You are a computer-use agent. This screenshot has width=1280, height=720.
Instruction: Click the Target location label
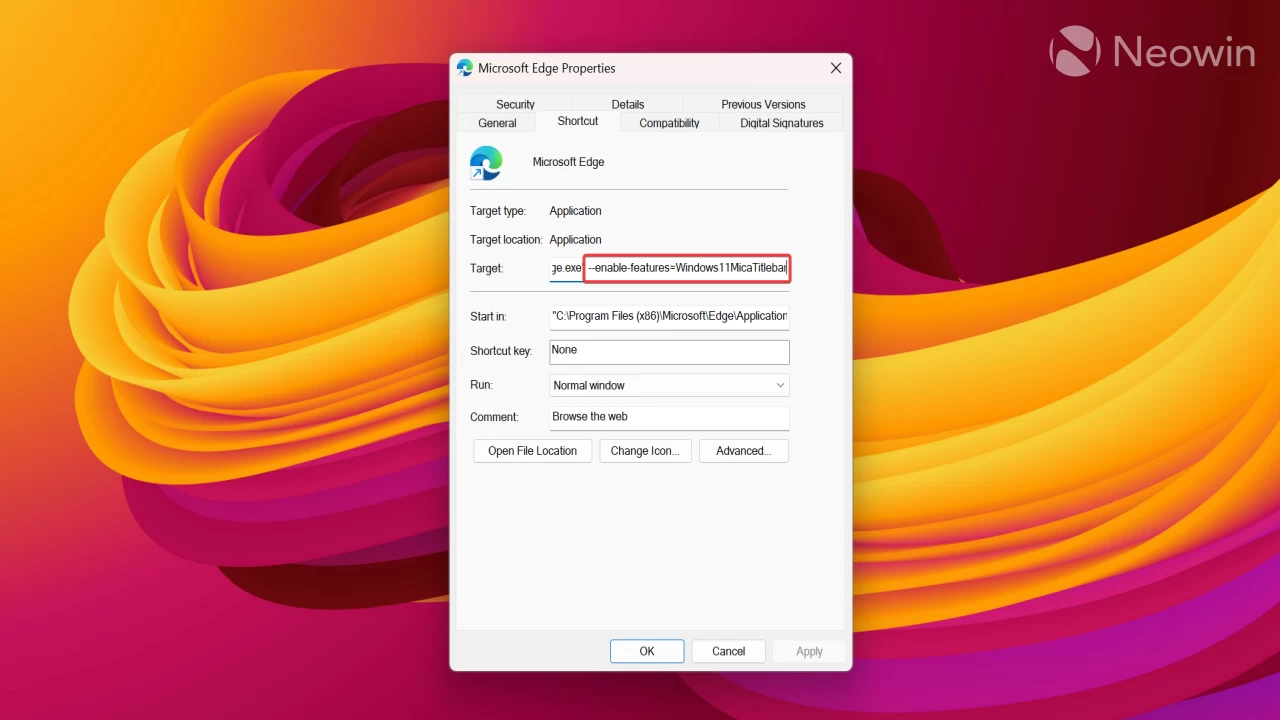(506, 240)
